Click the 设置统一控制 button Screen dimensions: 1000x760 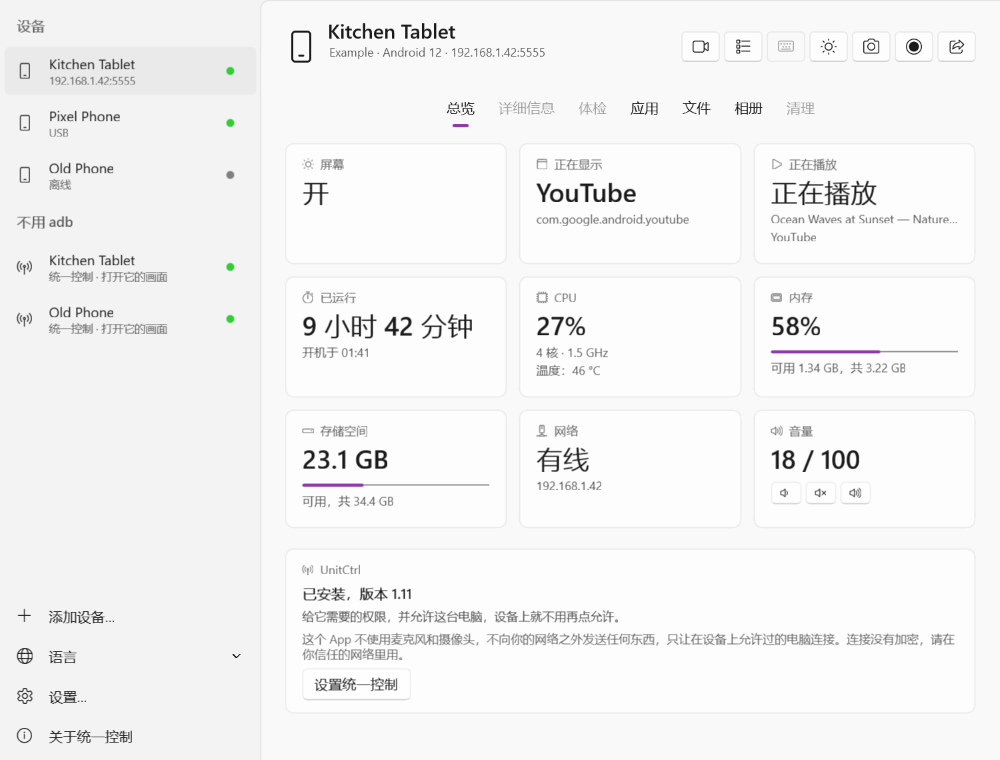pos(356,685)
